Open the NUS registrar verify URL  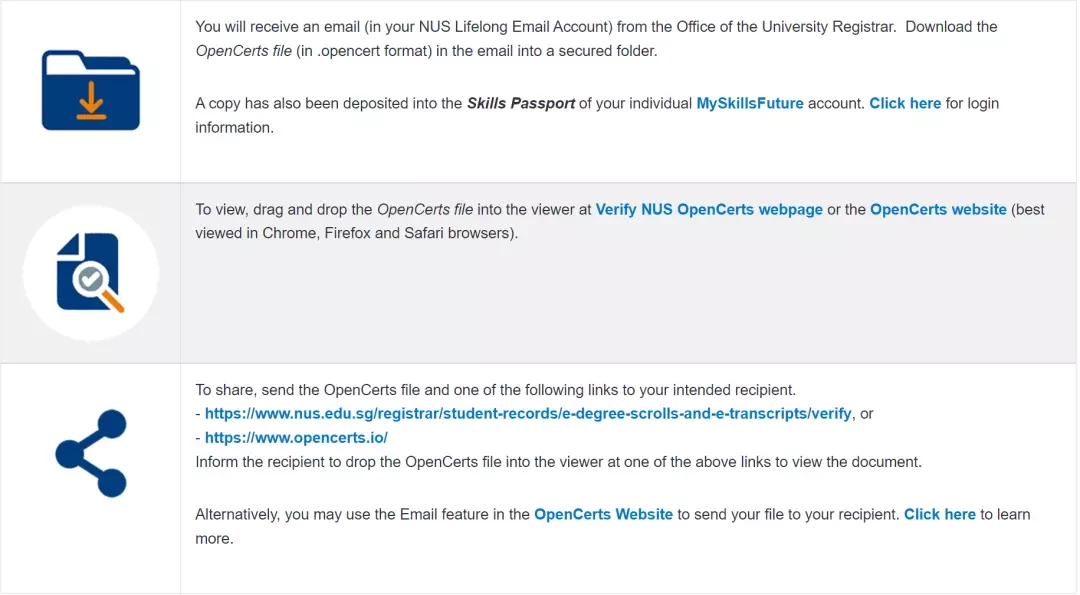528,414
